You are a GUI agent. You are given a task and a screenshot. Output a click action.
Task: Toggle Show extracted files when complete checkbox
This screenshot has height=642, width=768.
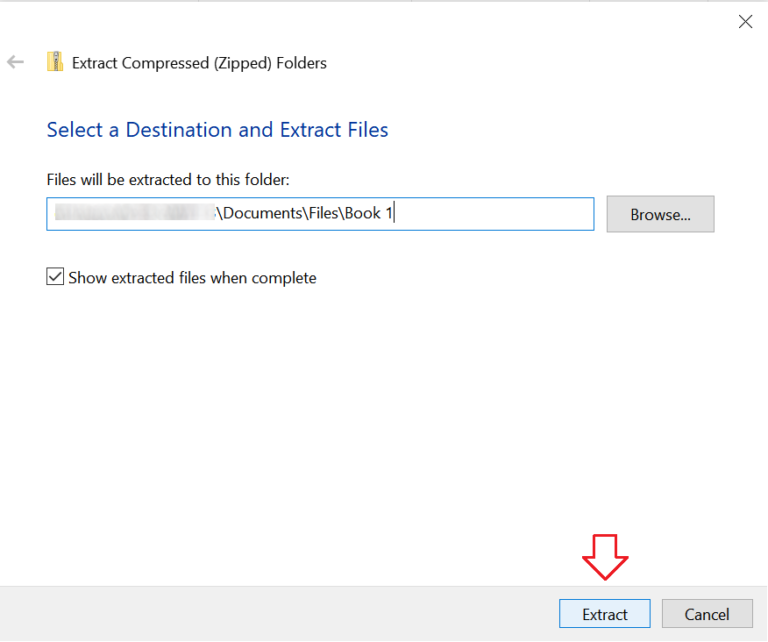[56, 277]
